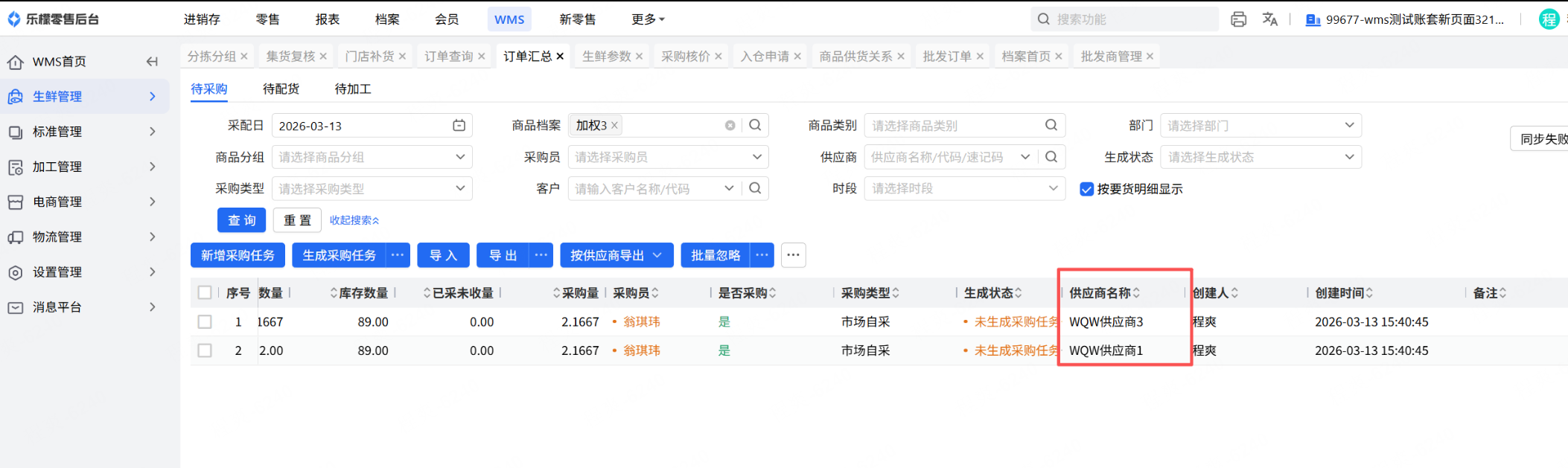Click the 收起搜索 link
Screen dimensions: 1568x468
[354, 220]
